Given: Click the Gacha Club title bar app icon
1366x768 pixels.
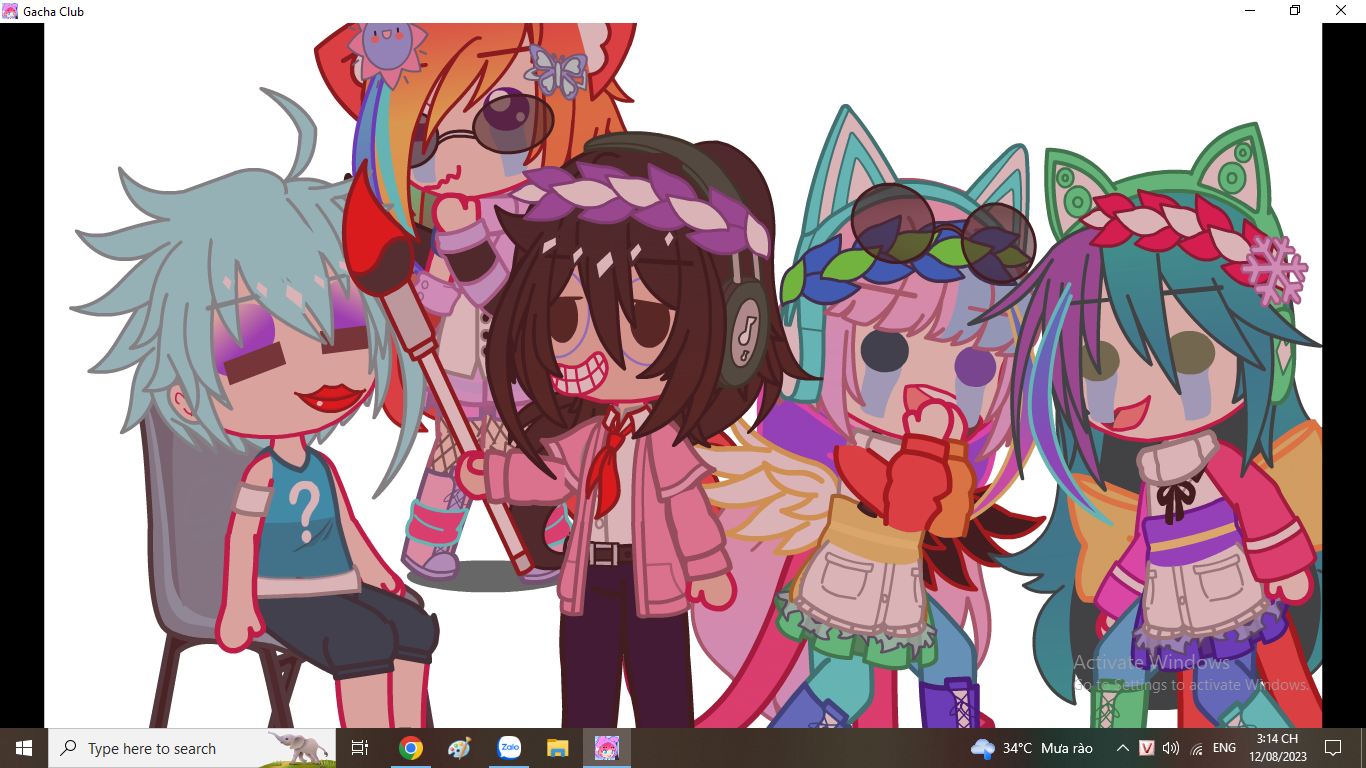Looking at the screenshot, I should pyautogui.click(x=10, y=11).
